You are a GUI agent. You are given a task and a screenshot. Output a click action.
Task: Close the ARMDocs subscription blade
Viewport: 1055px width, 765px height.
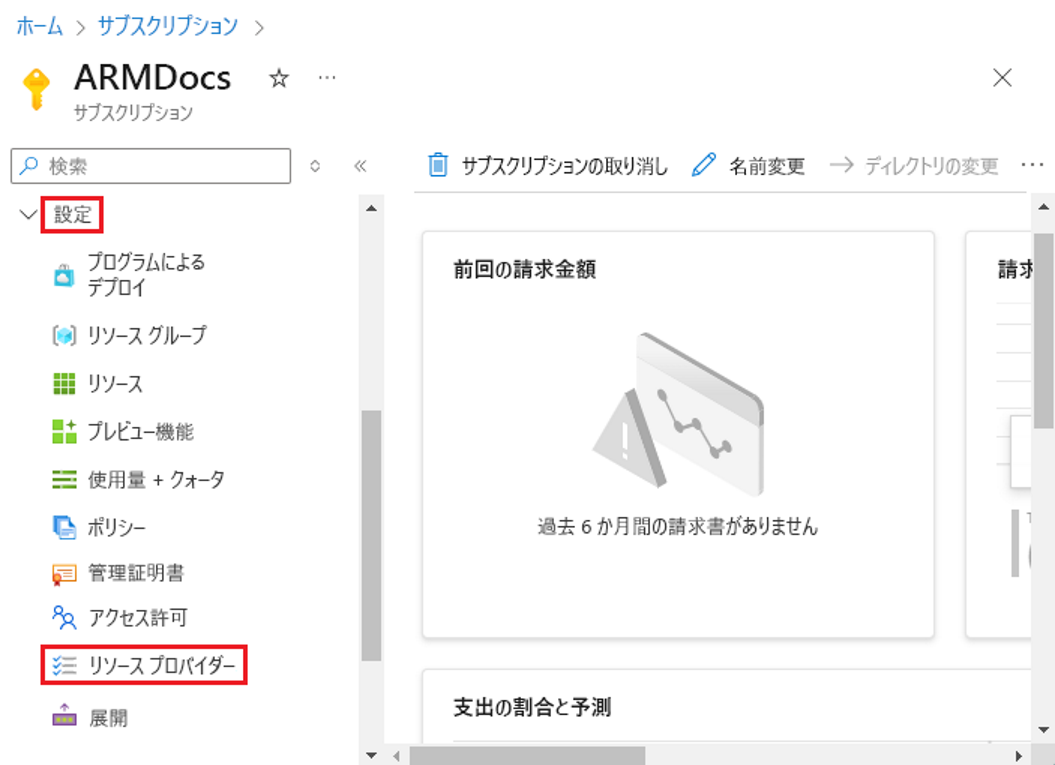(x=1003, y=77)
